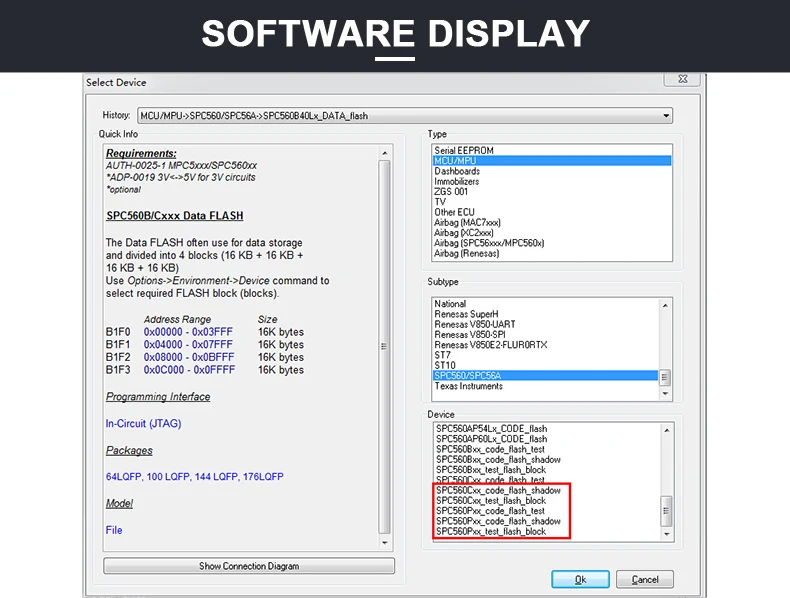Viewport: 790px width, 598px height.
Task: Click address range 0x0C000 - 0x0FFFF
Action: [189, 370]
